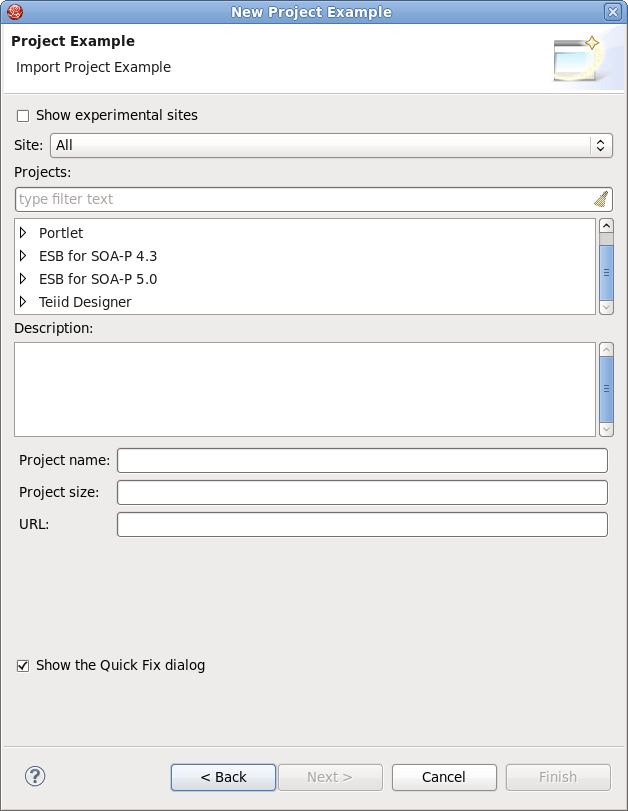Open the Site dropdown showing All
628x811 pixels.
(600, 145)
